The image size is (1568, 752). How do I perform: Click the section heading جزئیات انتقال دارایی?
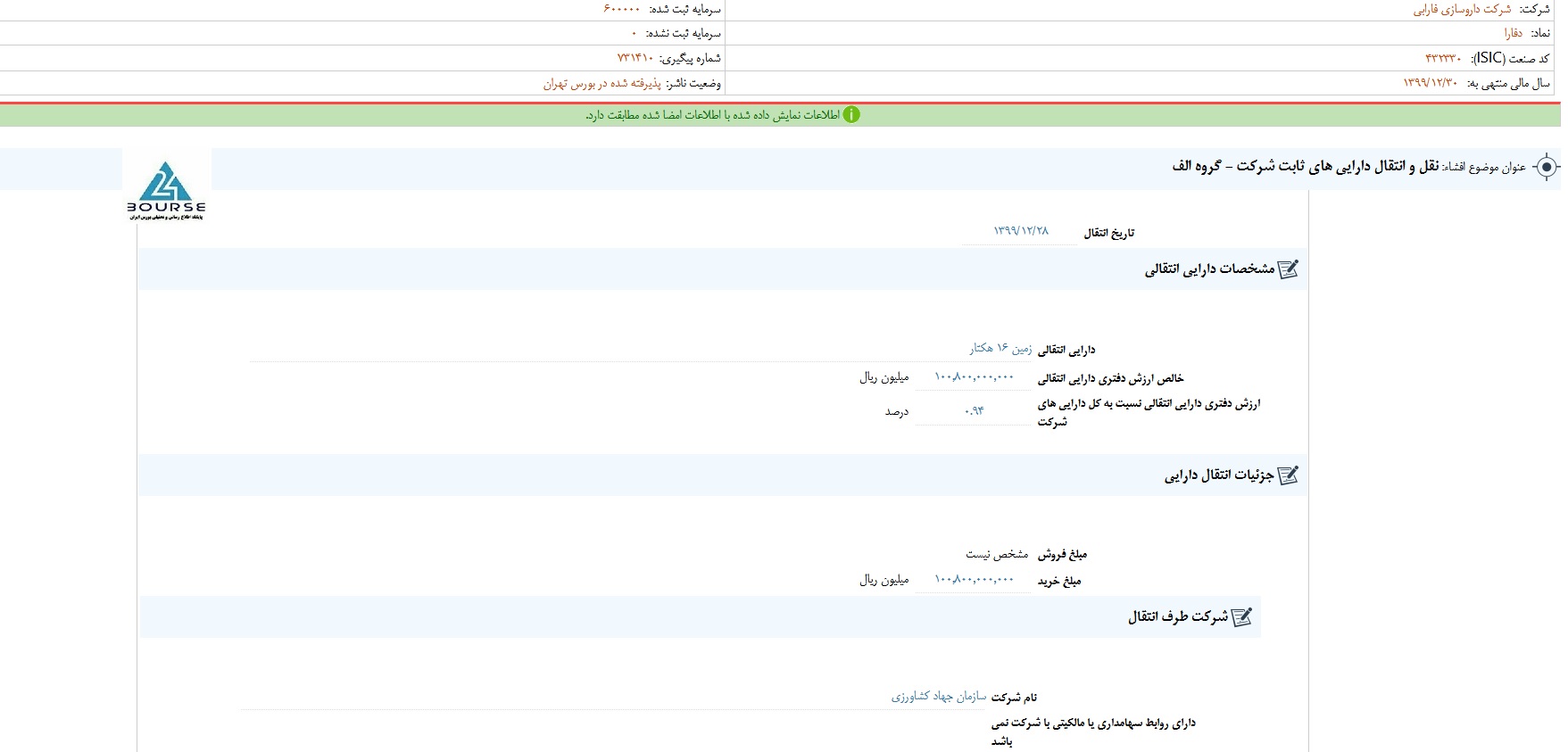pyautogui.click(x=1219, y=475)
